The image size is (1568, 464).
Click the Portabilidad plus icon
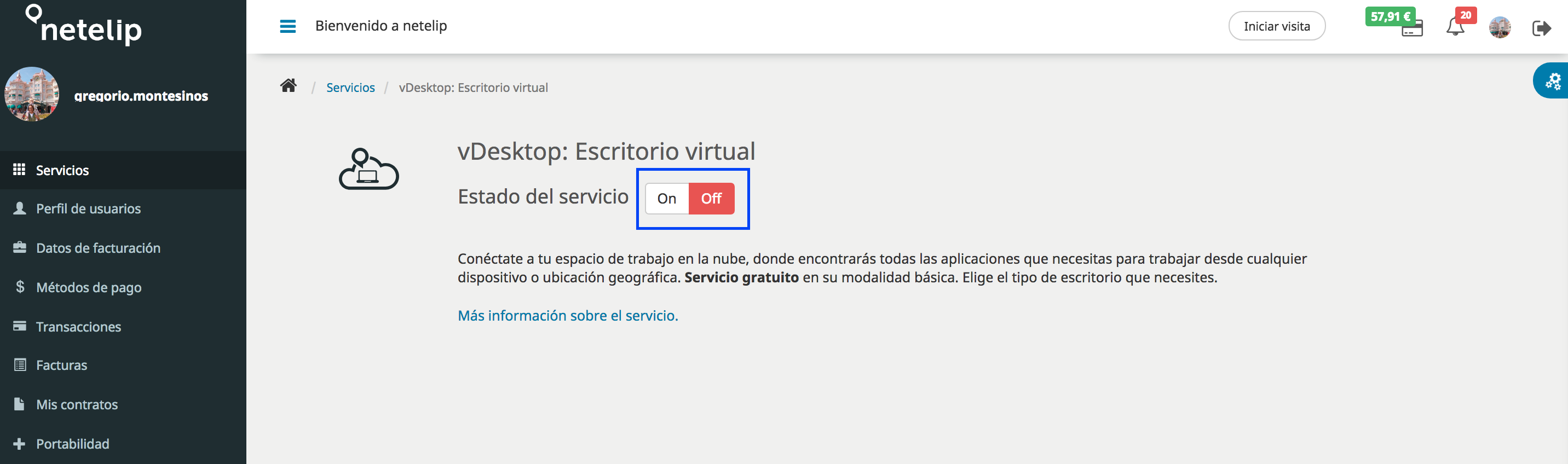(x=20, y=444)
